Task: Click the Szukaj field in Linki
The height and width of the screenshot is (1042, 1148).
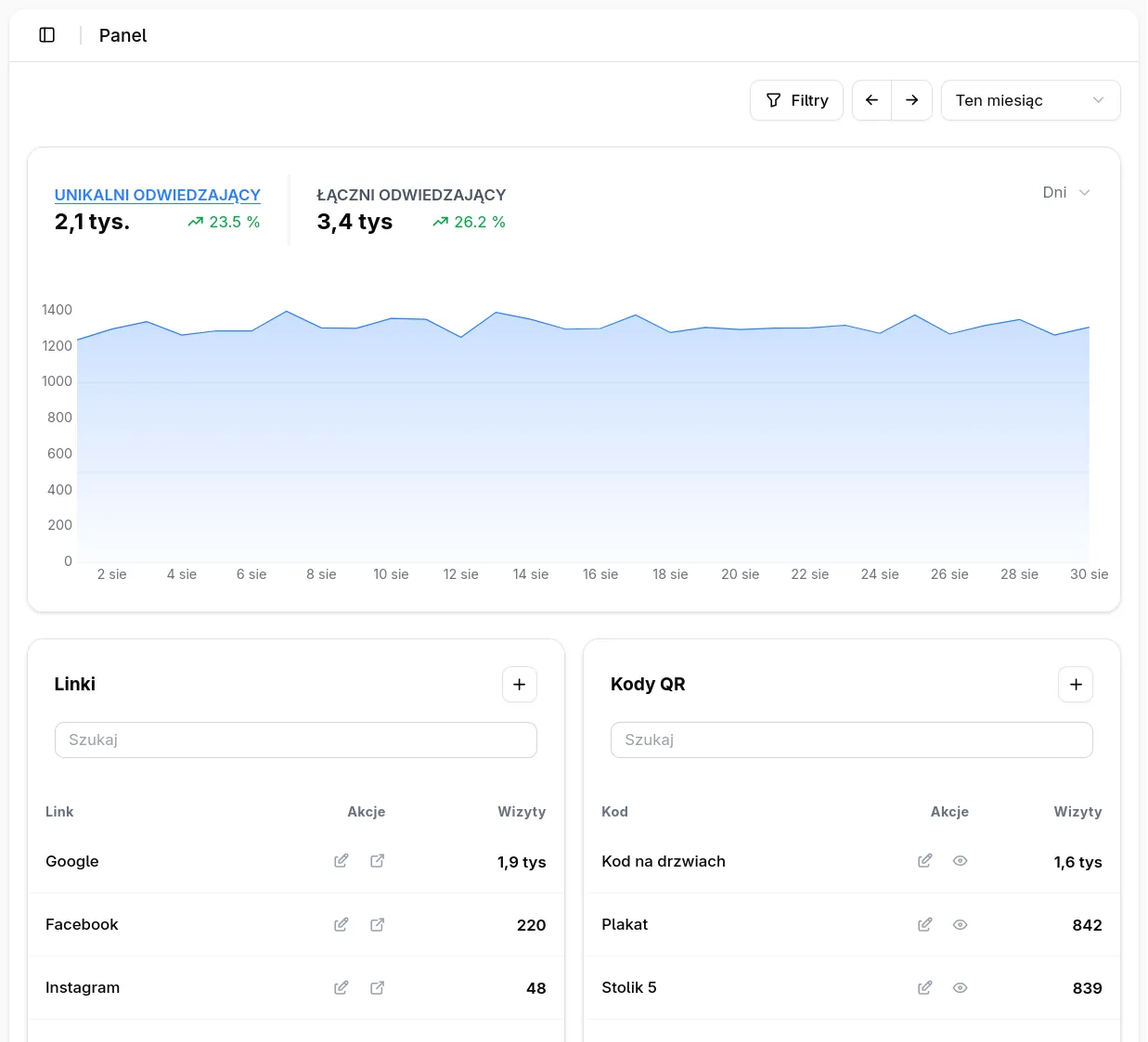Action: click(295, 740)
